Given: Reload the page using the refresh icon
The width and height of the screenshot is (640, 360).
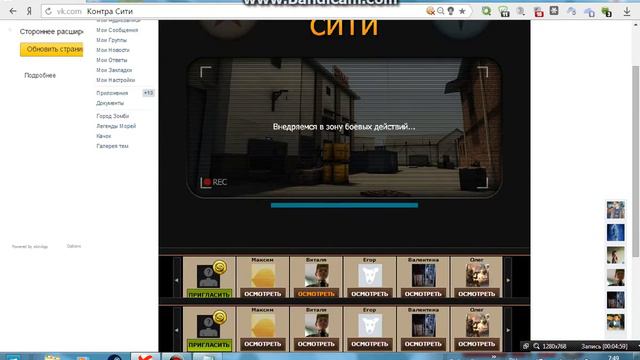Looking at the screenshot, I should point(49,11).
